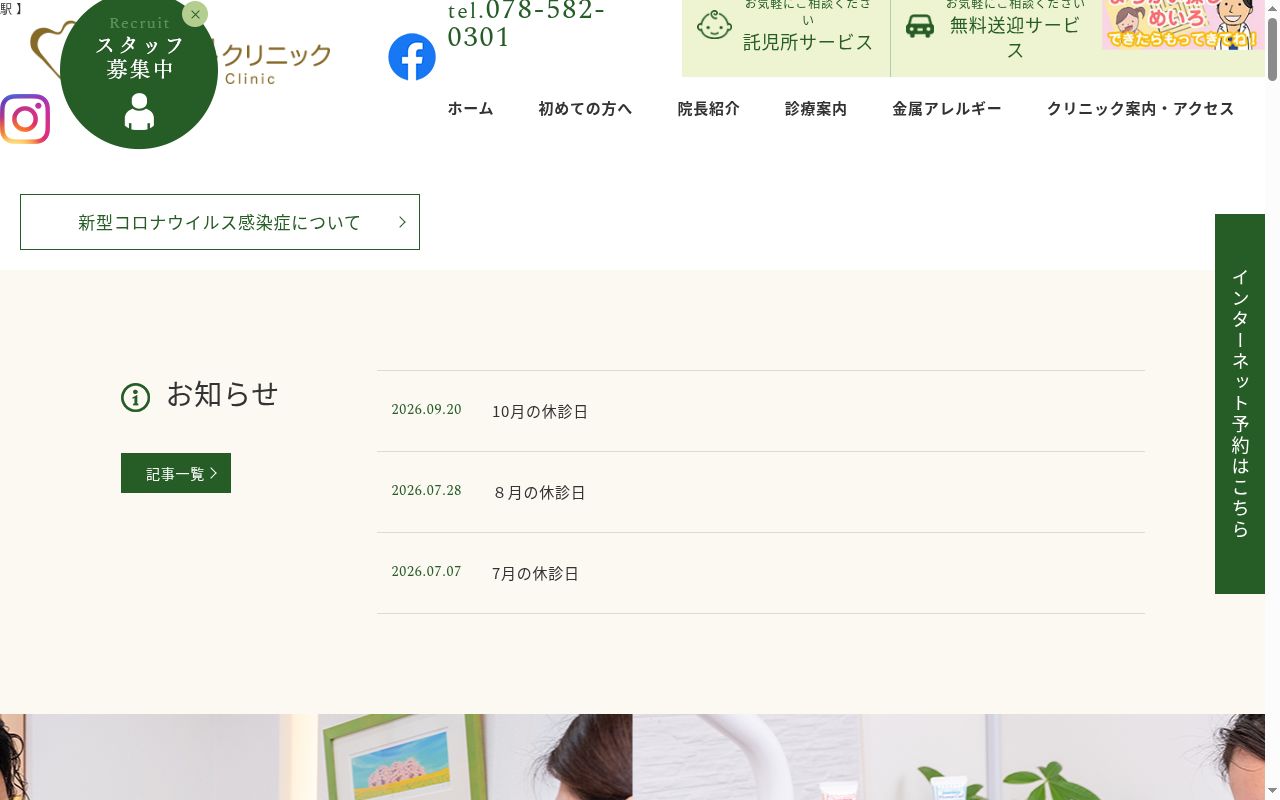This screenshot has width=1280, height=800.
Task: Click the person icon in recruit bubble
Action: [x=139, y=111]
